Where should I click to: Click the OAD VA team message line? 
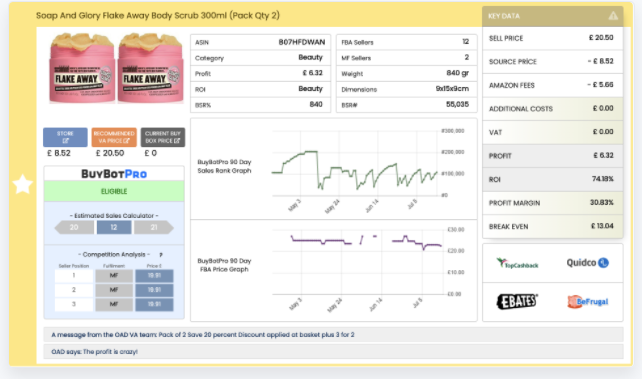[333, 334]
